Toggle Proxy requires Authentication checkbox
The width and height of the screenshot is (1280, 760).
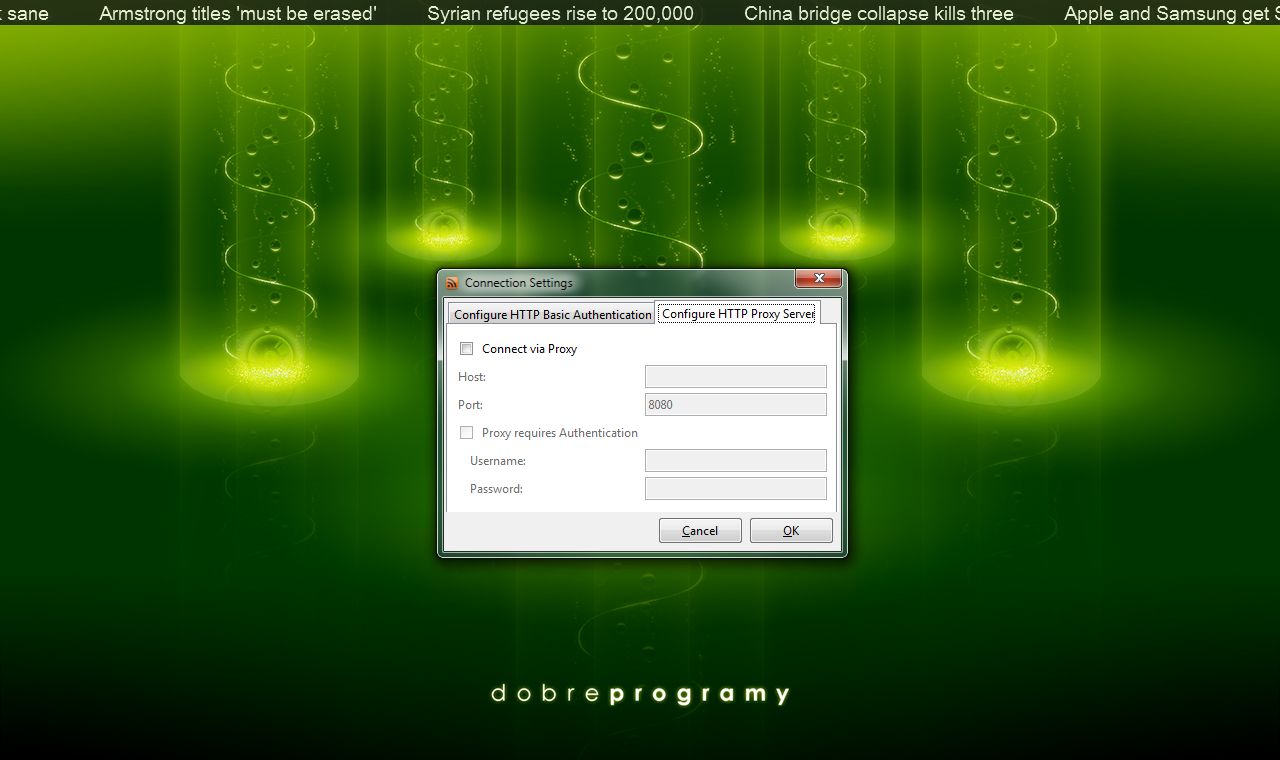click(x=466, y=433)
